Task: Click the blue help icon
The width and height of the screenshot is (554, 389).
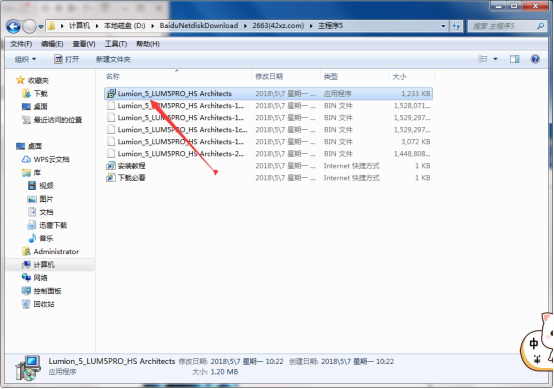Action: [x=535, y=59]
